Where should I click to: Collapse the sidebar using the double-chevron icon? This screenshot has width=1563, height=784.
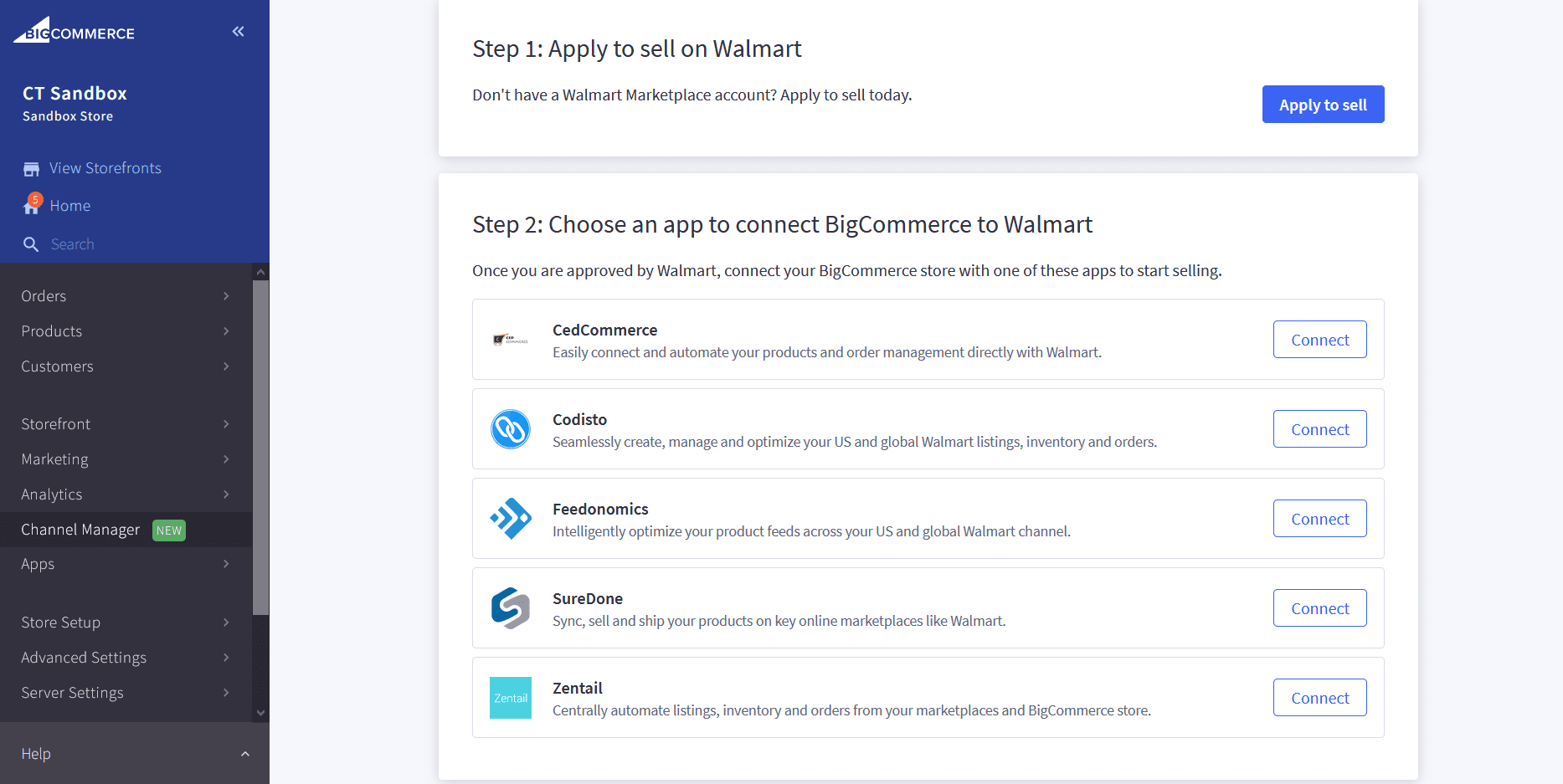pyautogui.click(x=238, y=31)
